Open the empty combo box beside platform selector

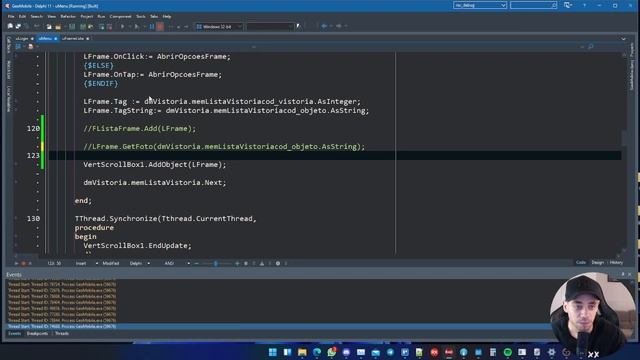pos(270,27)
